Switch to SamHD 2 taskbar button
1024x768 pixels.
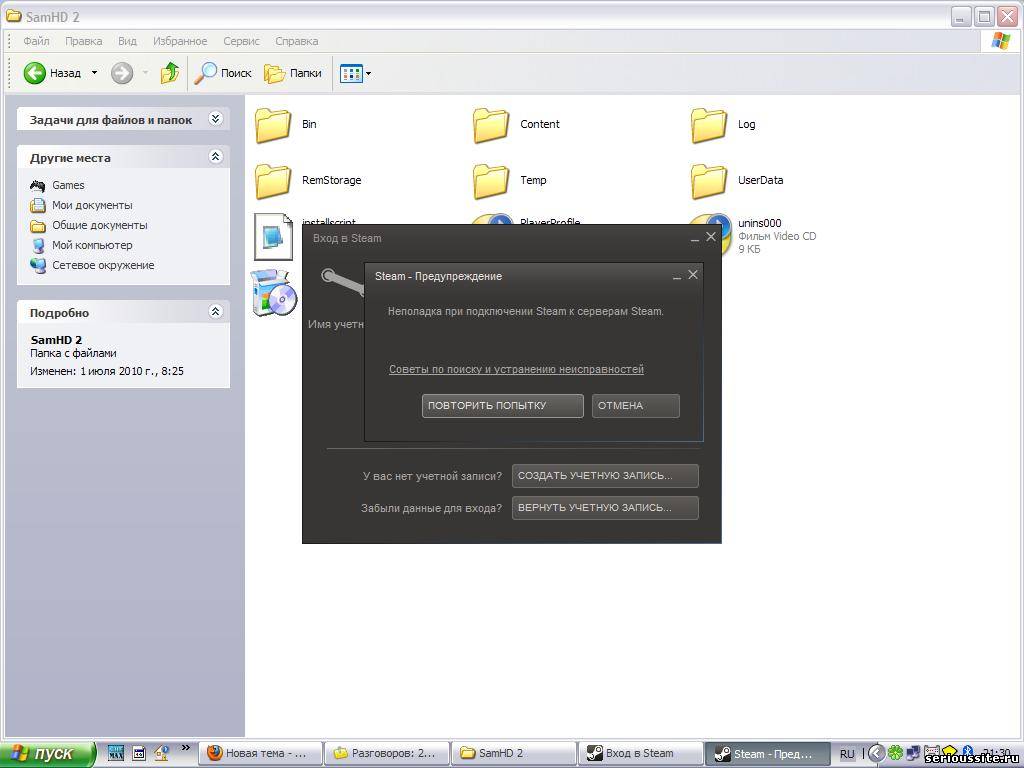[x=514, y=754]
